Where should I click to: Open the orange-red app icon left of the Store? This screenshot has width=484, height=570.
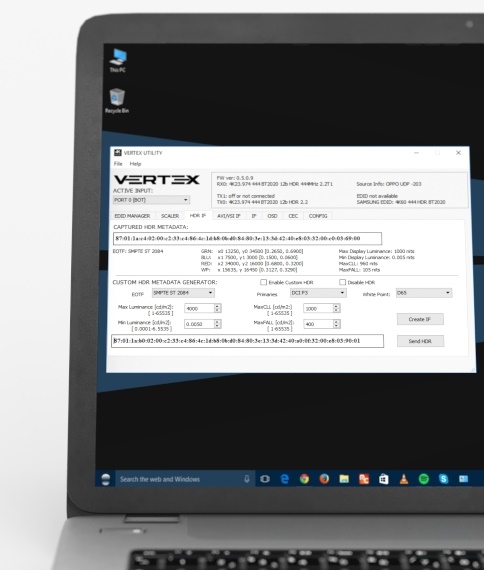tap(364, 479)
